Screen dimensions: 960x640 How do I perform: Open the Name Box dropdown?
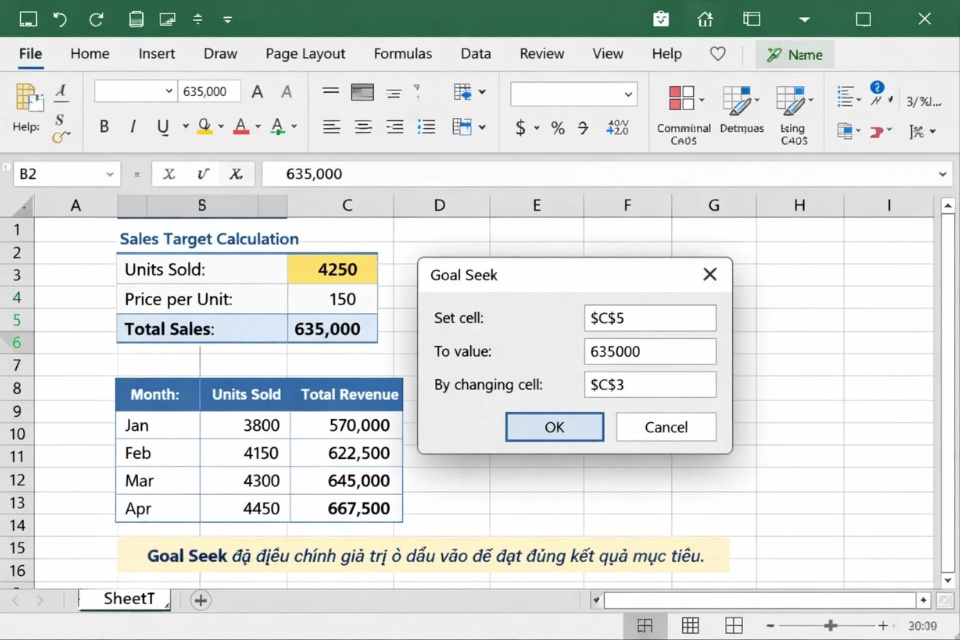(111, 173)
